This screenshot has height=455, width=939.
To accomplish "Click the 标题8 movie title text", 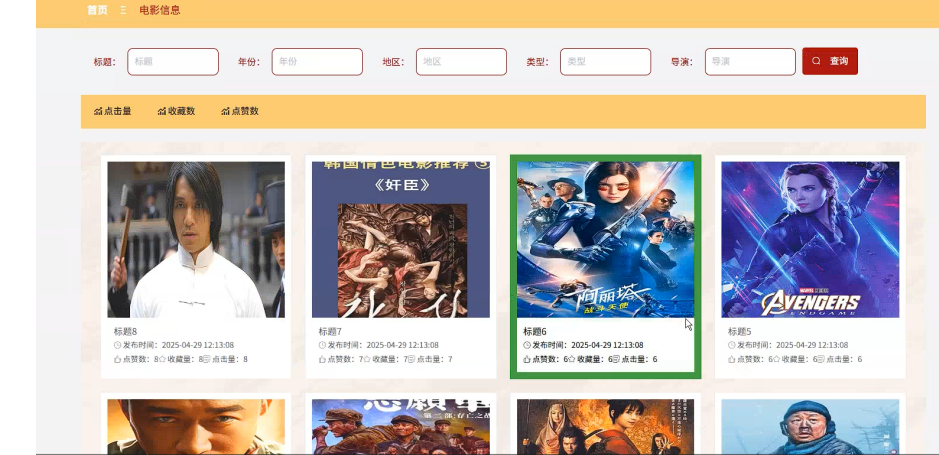I will pyautogui.click(x=126, y=332).
